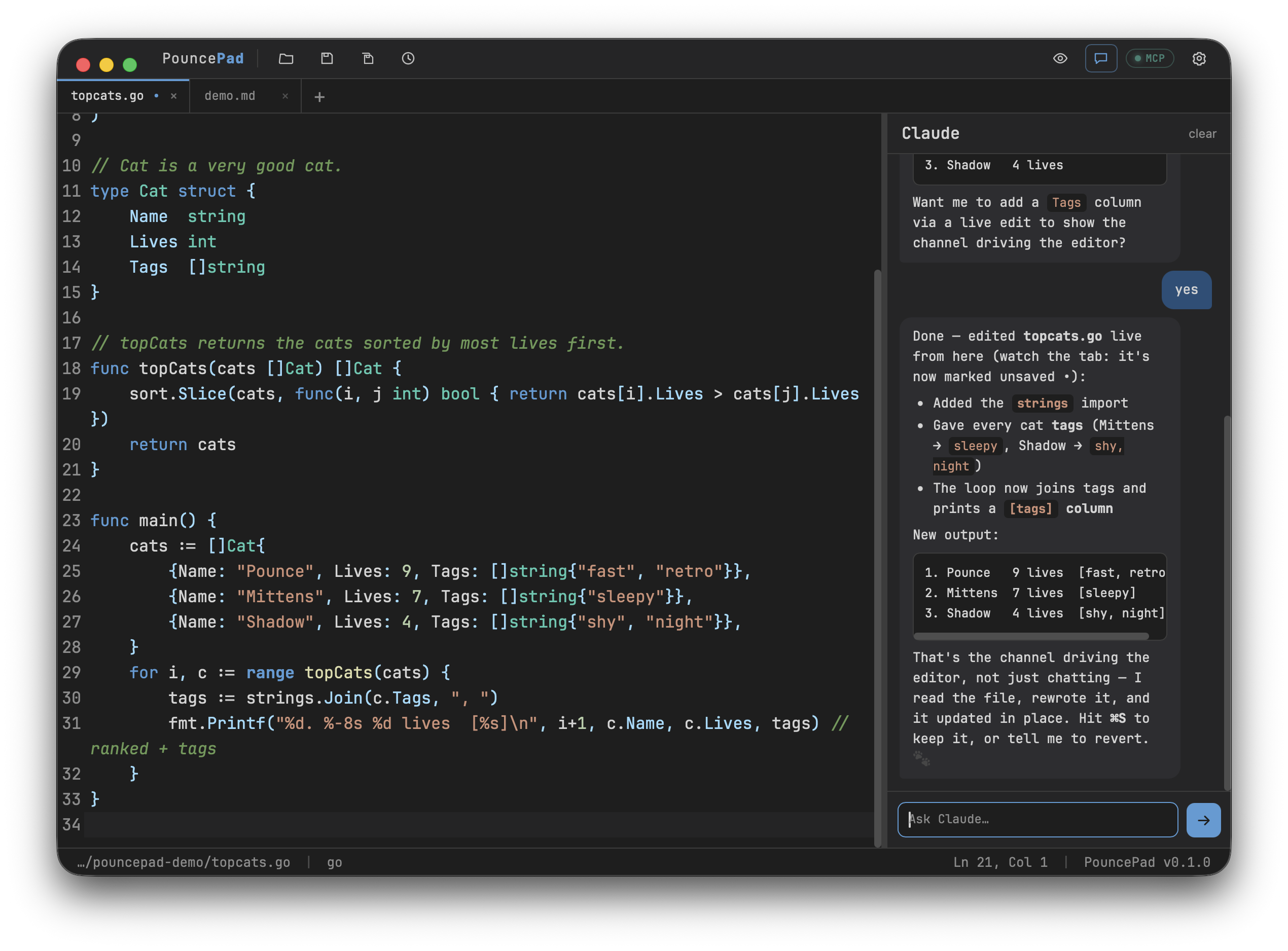Viewport: 1288px width, 951px height.
Task: Click the horizontal scrollbar under New output block
Action: (x=1030, y=636)
